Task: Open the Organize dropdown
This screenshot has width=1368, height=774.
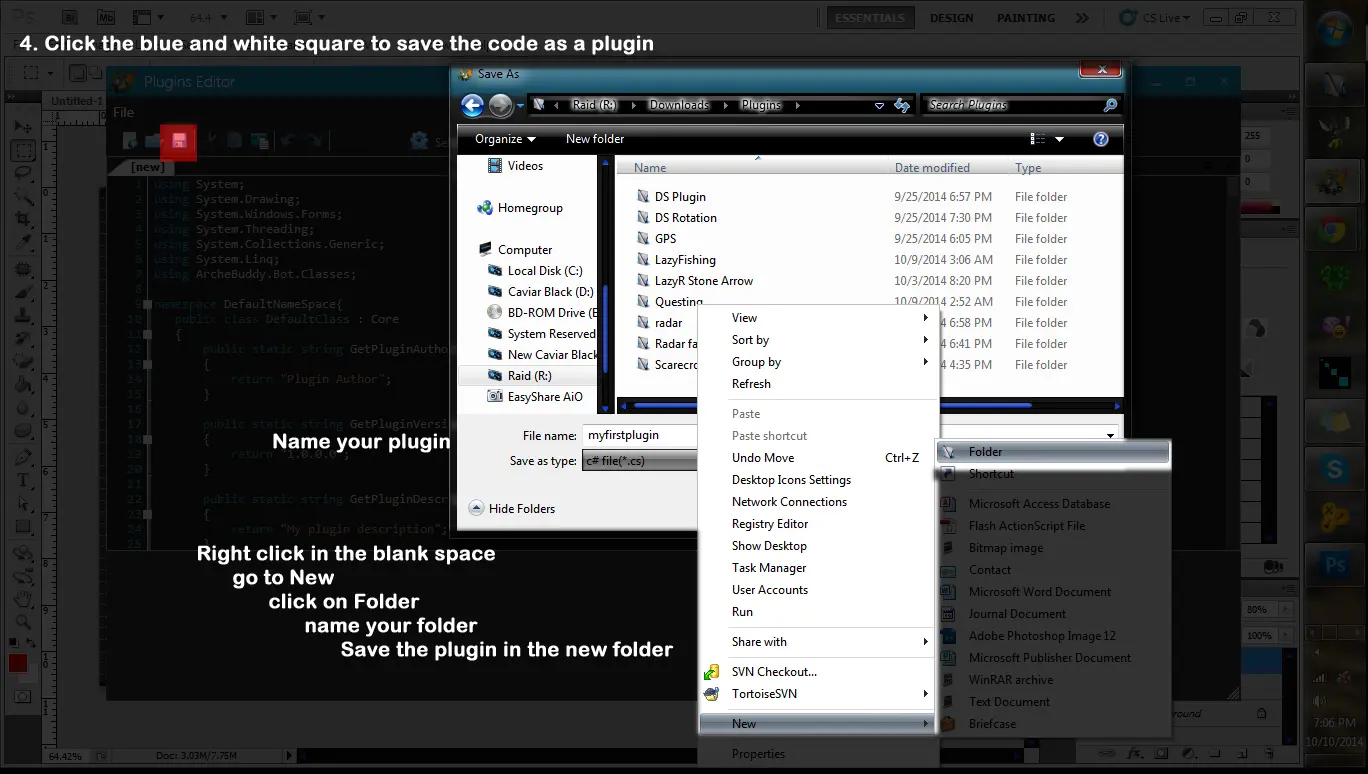Action: [x=505, y=139]
